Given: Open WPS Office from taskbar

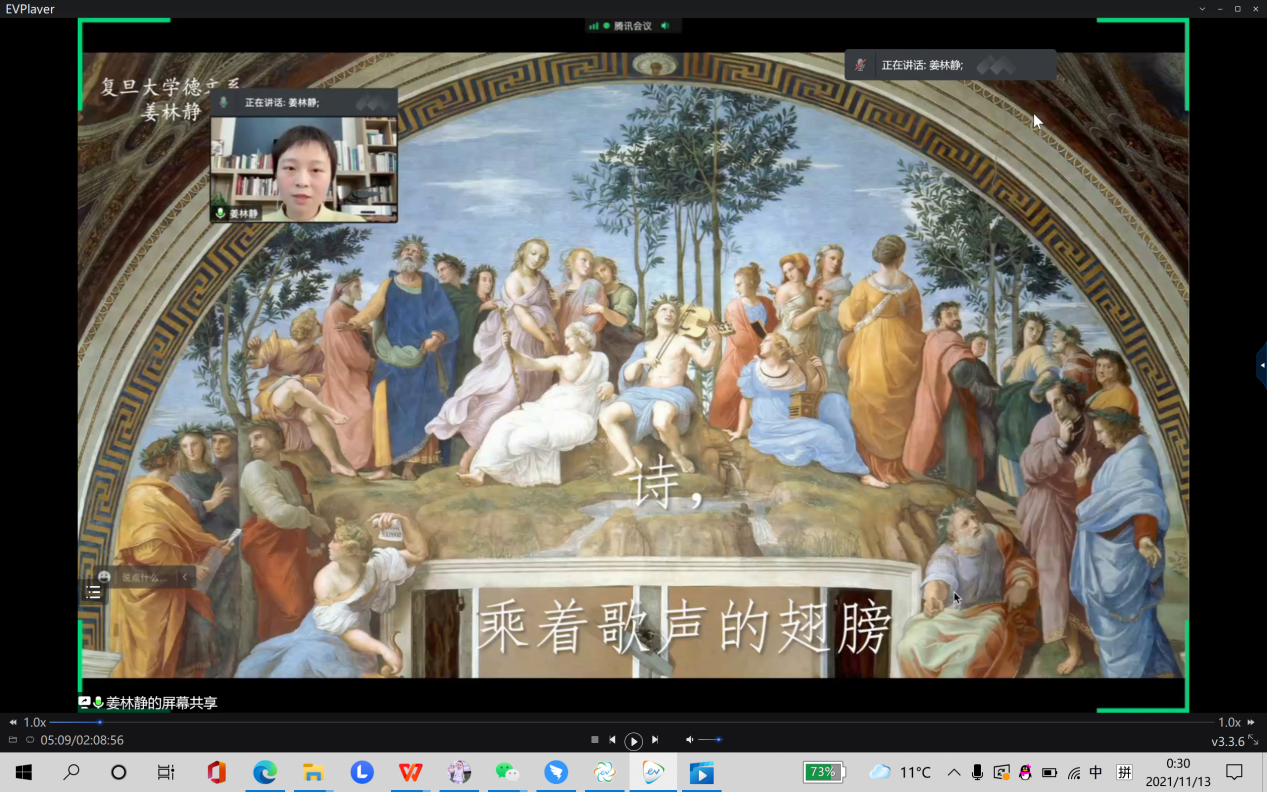Looking at the screenshot, I should click(x=410, y=772).
